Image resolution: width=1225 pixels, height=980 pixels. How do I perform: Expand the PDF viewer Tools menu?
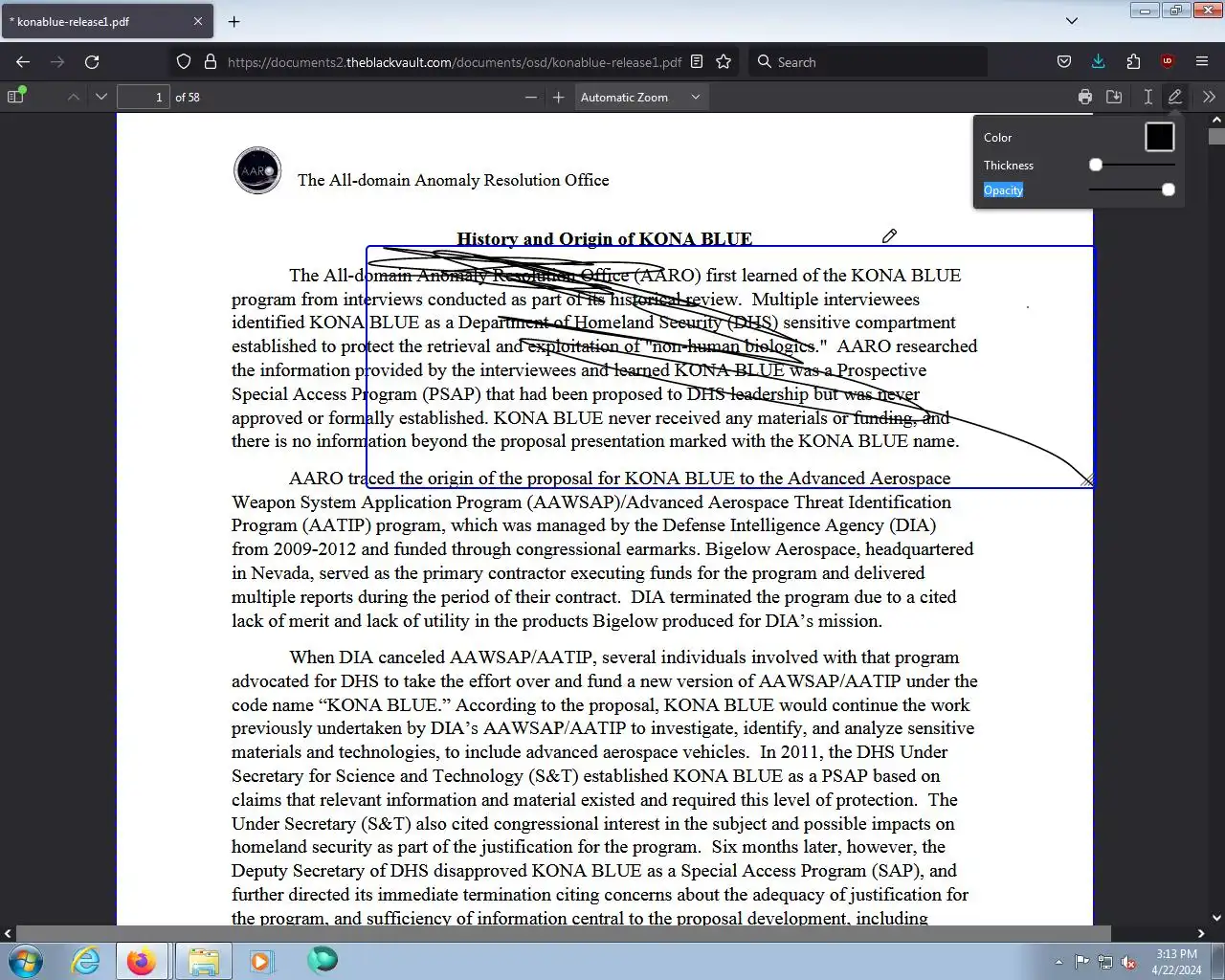[1209, 97]
